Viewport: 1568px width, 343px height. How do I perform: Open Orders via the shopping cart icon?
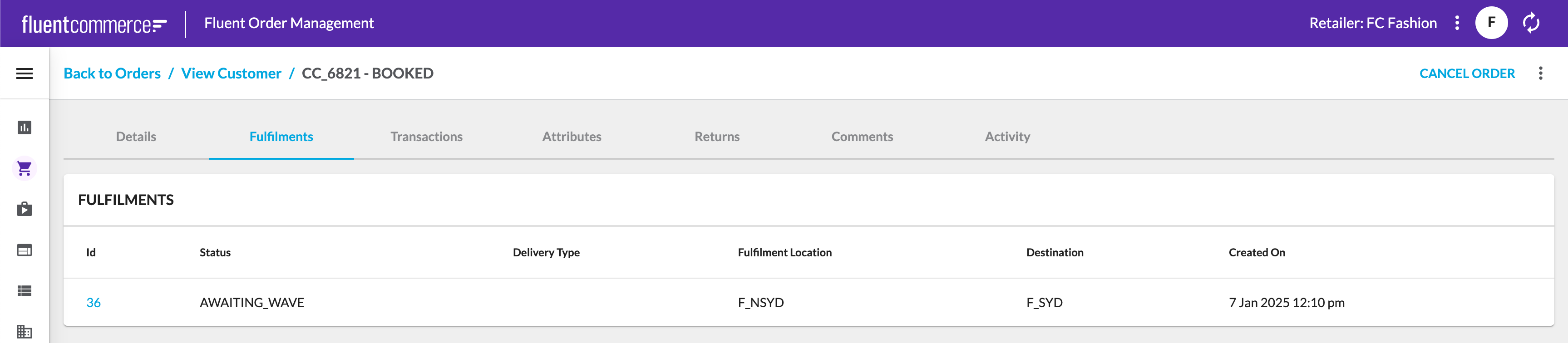point(25,168)
